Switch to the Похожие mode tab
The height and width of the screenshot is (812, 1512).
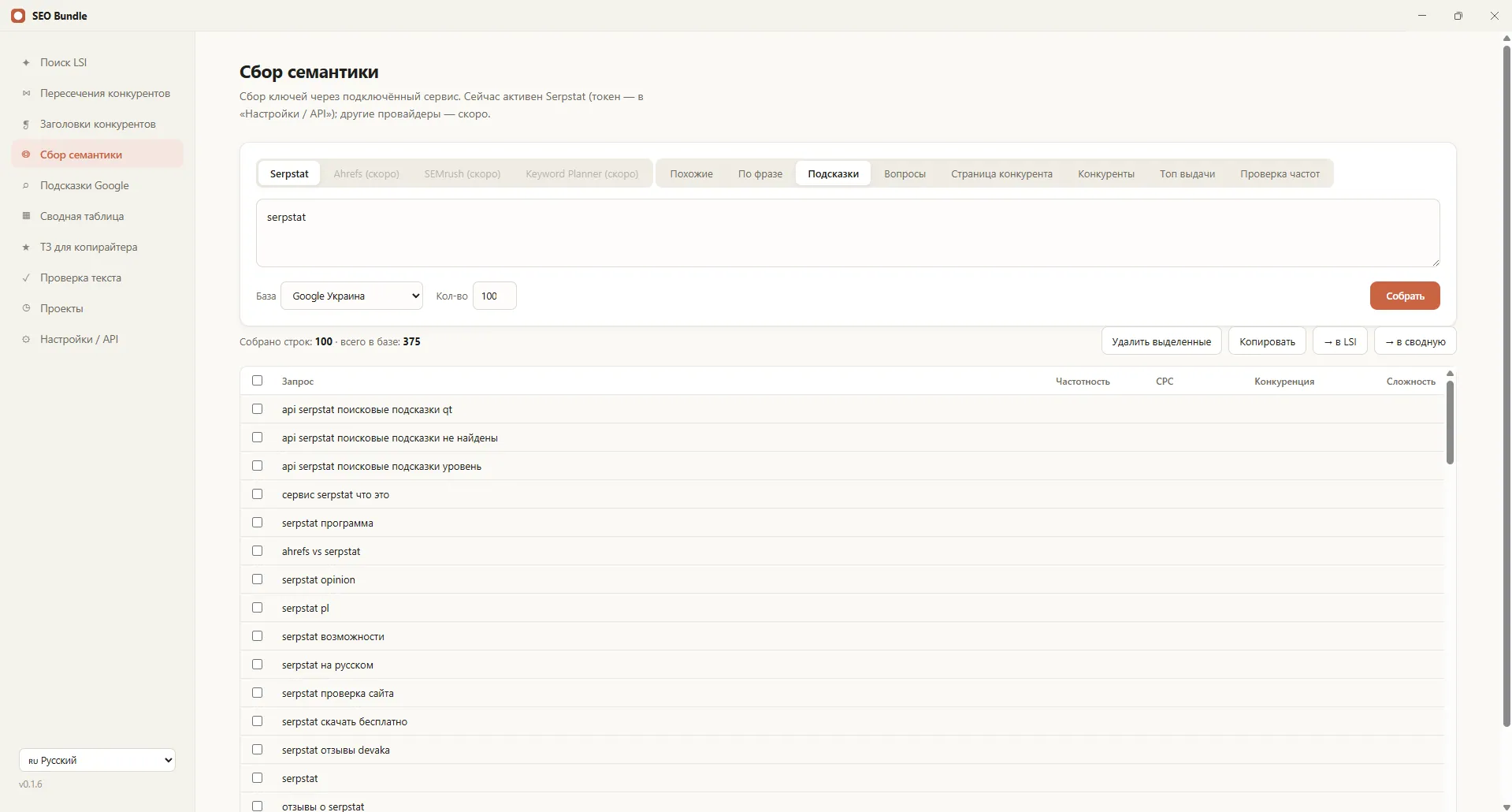tap(691, 173)
